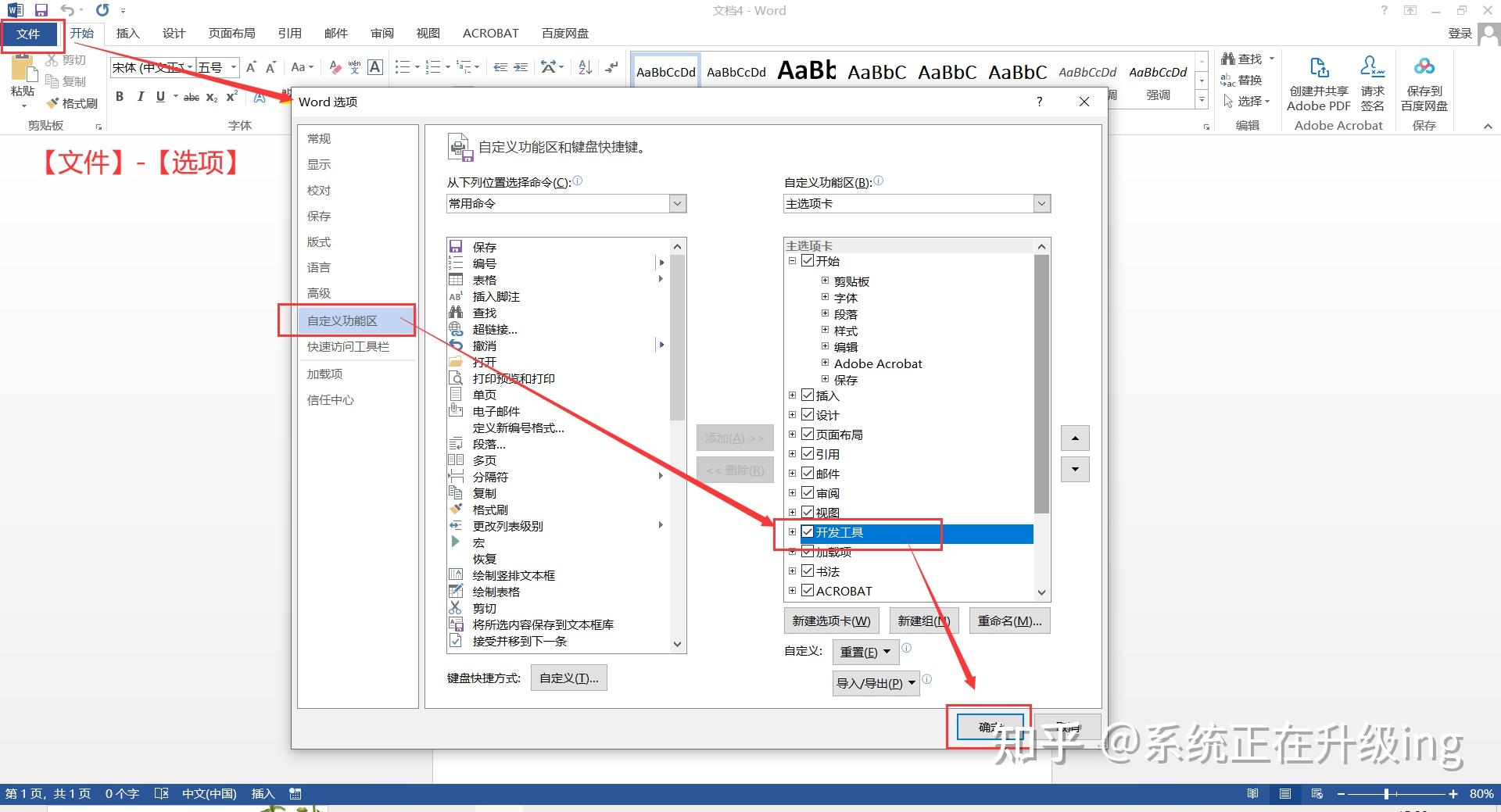Uncheck the 设计 tab checkbox
This screenshot has width=1501, height=812.
tap(808, 415)
